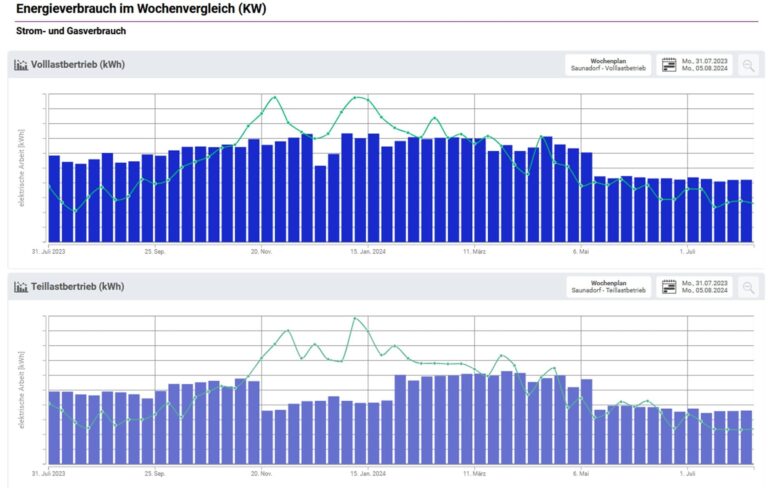
Task: Click the 25. Sep. label in Volllastbetrieb chart
Action: click(x=155, y=251)
